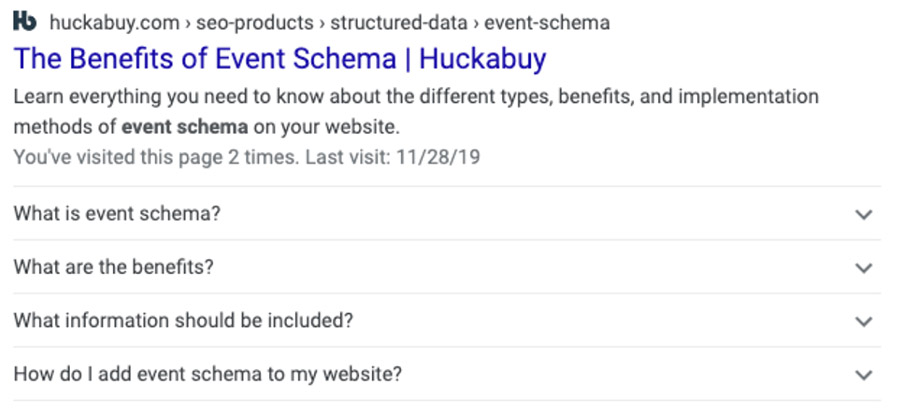Image resolution: width=900 pixels, height=413 pixels.
Task: Click the "Last visit: 11/28/19" text
Action: (x=393, y=157)
